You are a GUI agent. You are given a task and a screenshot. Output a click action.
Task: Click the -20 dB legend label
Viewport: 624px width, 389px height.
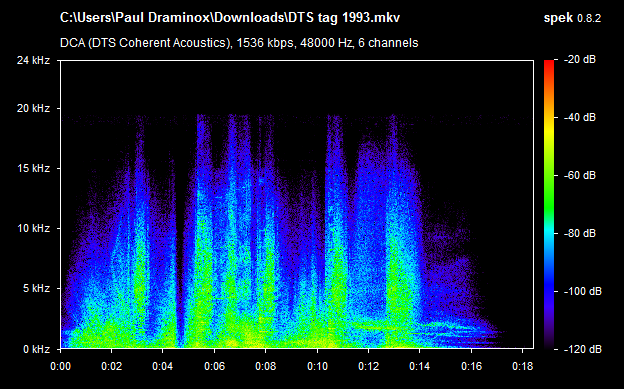580,60
